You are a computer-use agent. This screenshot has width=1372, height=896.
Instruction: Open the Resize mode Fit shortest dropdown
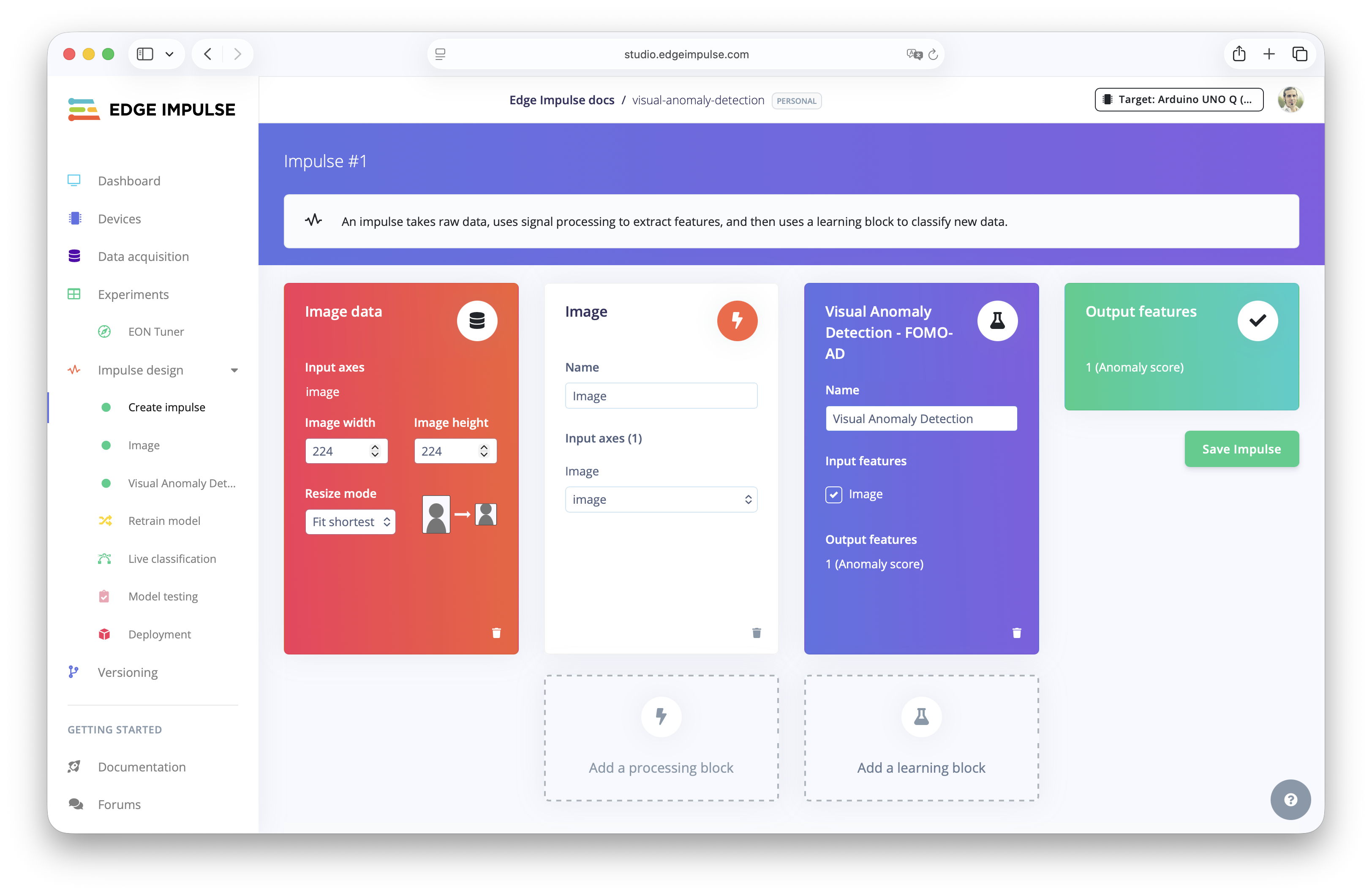pos(351,521)
